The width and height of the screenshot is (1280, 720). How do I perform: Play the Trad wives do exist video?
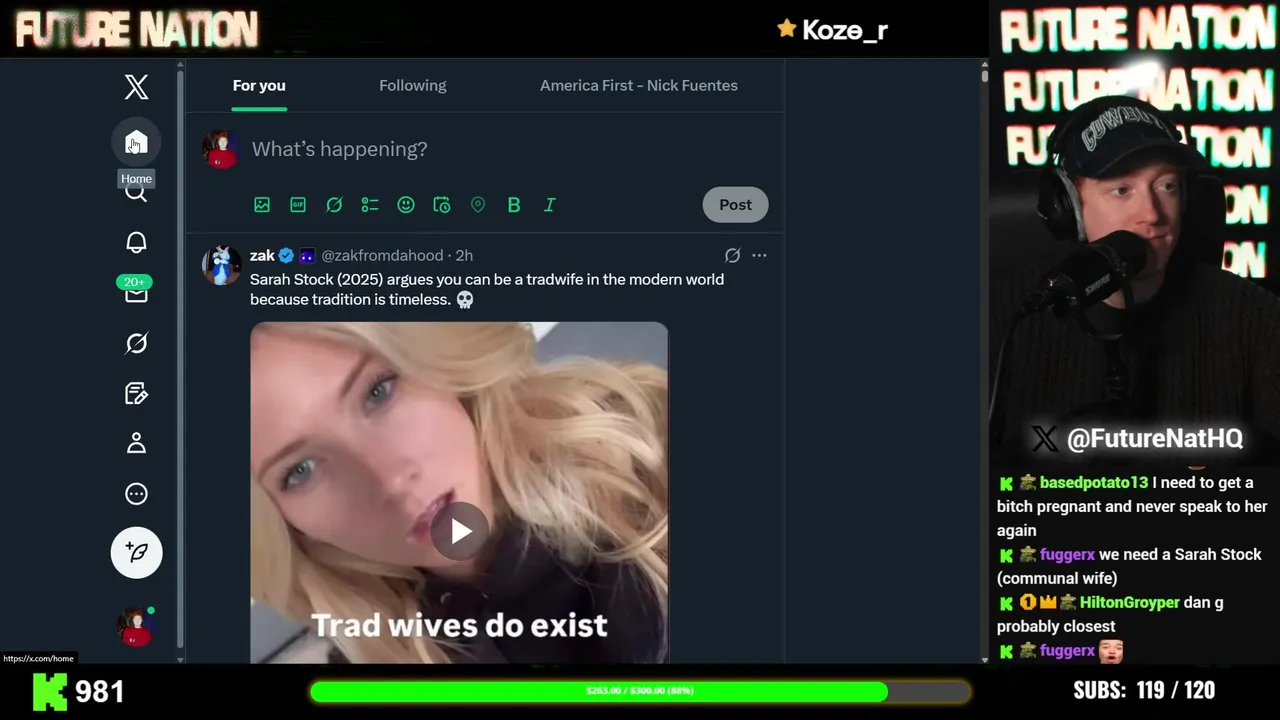(x=460, y=531)
